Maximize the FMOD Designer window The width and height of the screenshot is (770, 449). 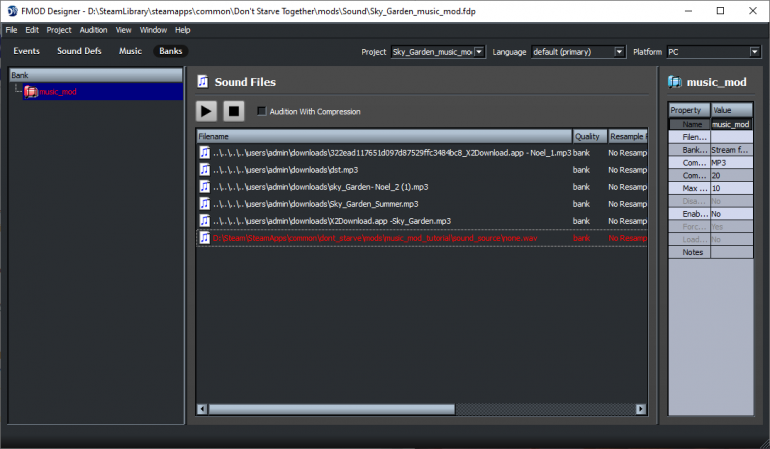720,11
